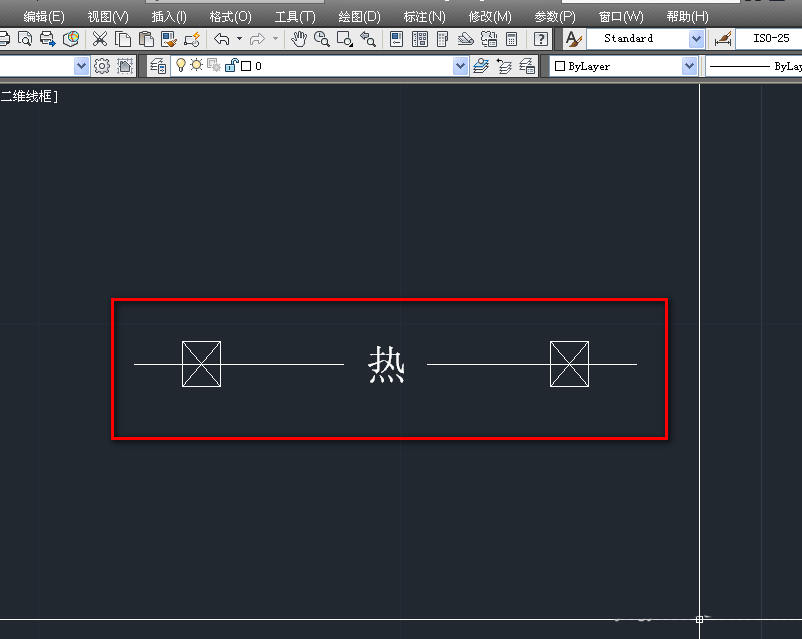Open the 帮助(H) Help menu
Screen dimensions: 802x639
point(687,17)
